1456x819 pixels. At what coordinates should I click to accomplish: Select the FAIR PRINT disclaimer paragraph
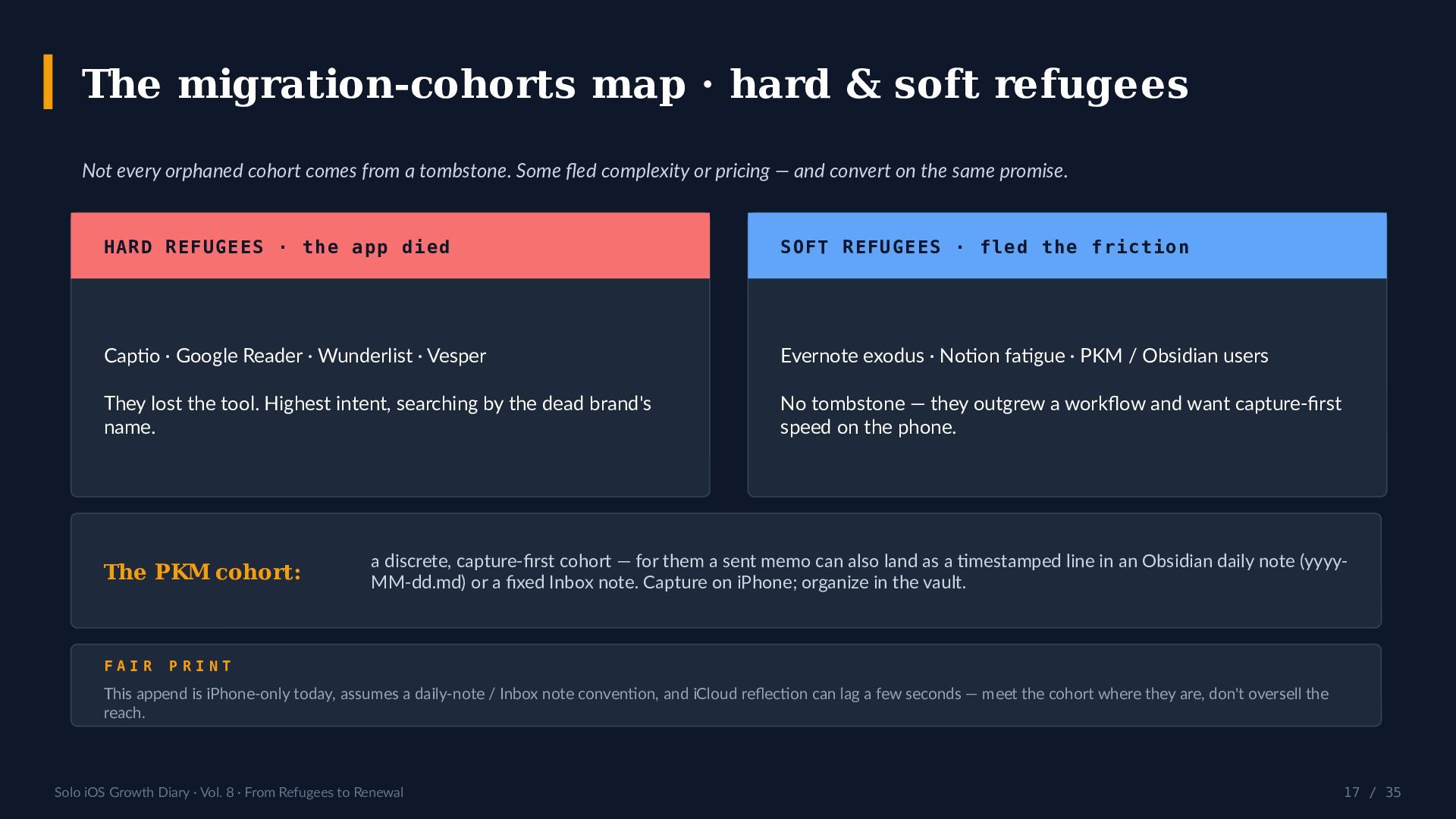click(x=716, y=703)
